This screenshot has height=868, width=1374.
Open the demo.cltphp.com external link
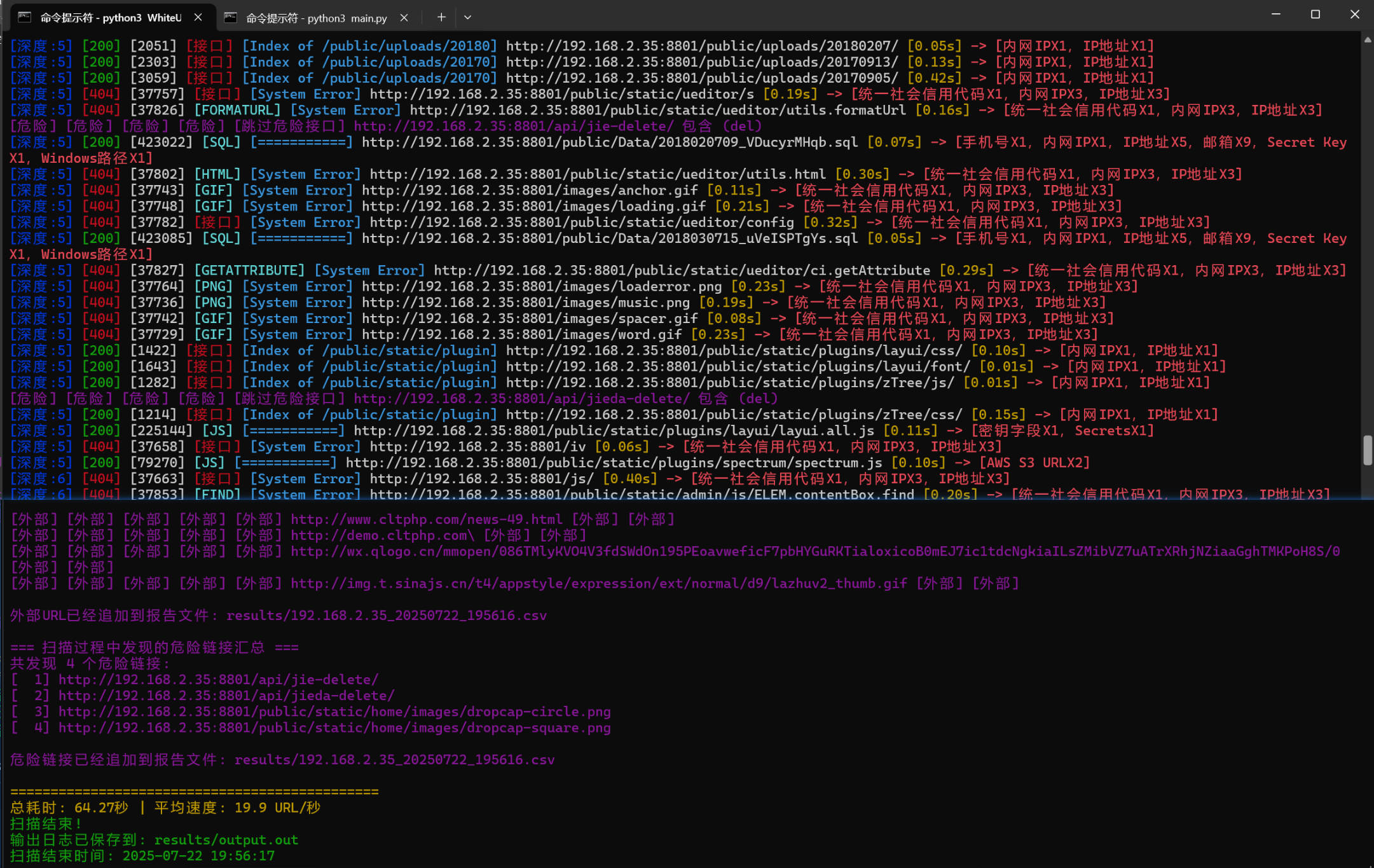pos(382,535)
